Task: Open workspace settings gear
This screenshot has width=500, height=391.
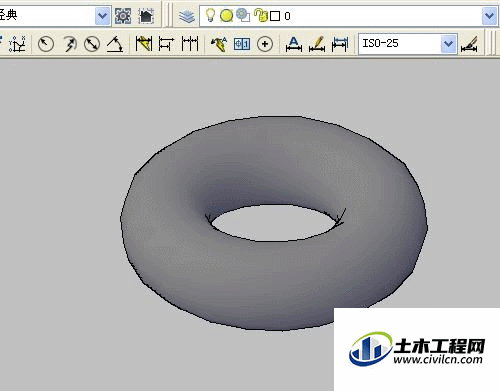Action: click(123, 16)
